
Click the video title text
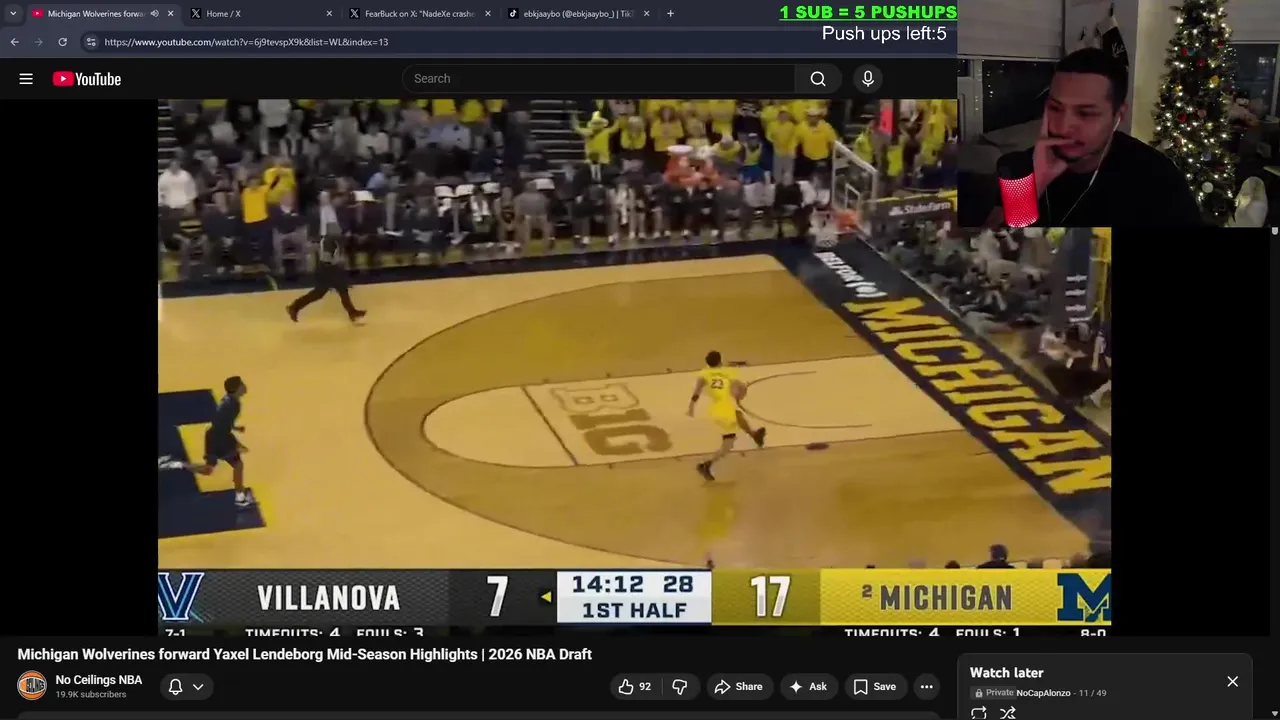[305, 654]
